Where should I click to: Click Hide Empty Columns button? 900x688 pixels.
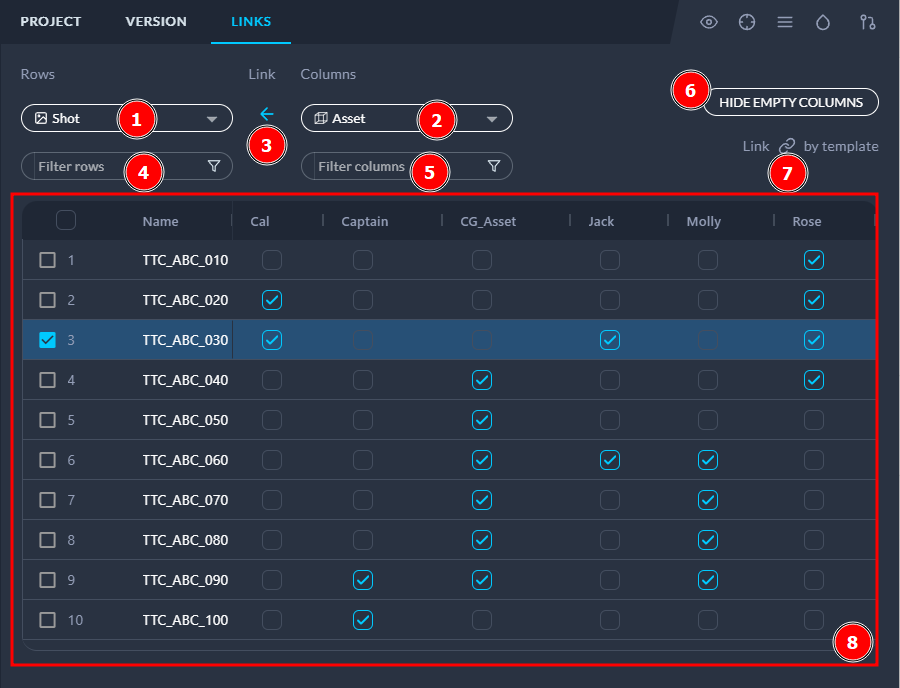790,102
